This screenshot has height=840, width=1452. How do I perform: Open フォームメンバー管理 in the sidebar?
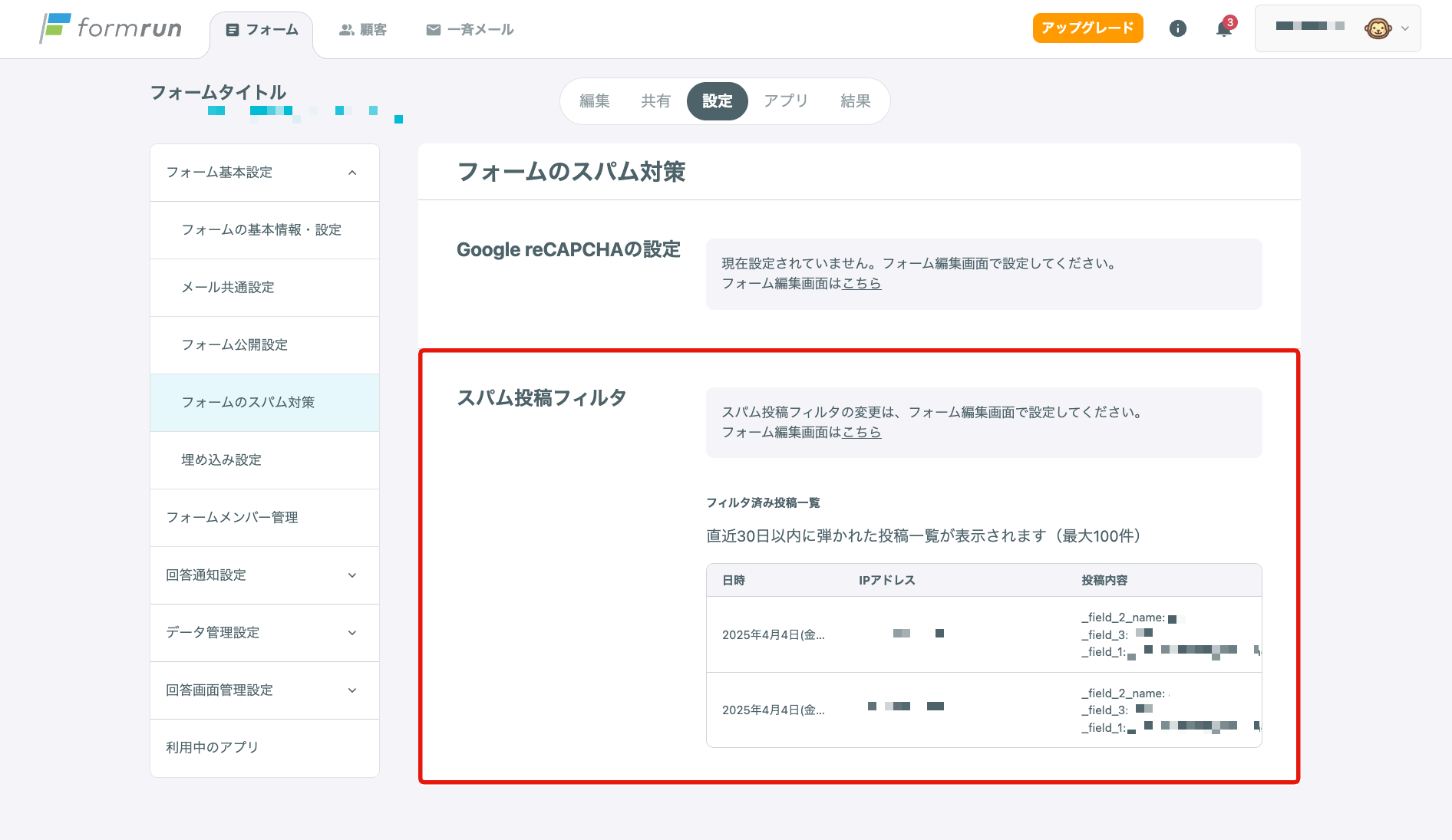pos(265,518)
